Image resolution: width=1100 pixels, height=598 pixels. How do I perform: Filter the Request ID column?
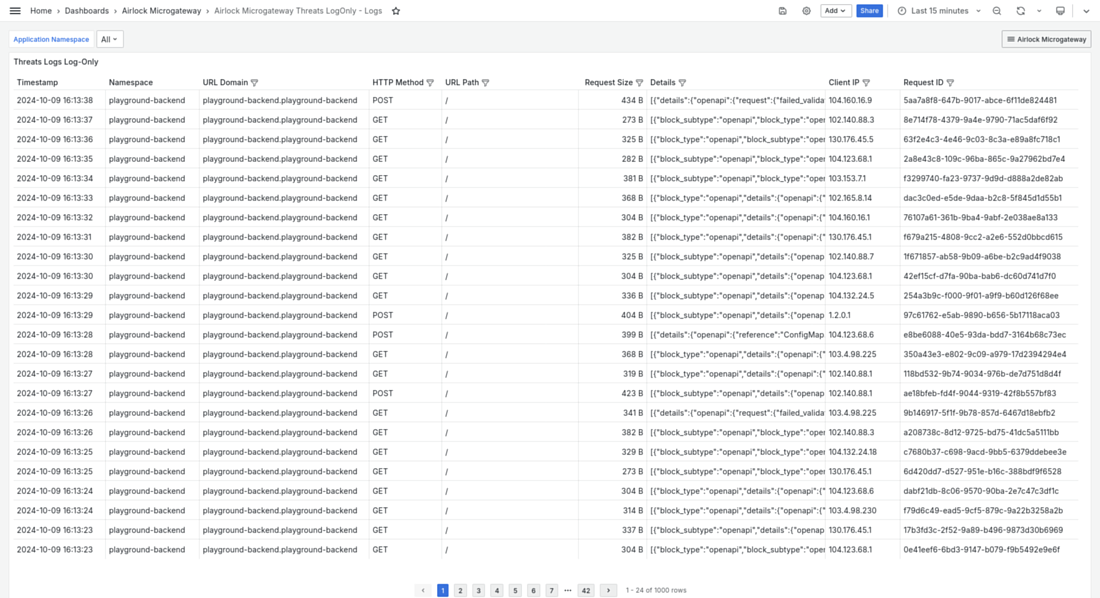click(x=950, y=83)
